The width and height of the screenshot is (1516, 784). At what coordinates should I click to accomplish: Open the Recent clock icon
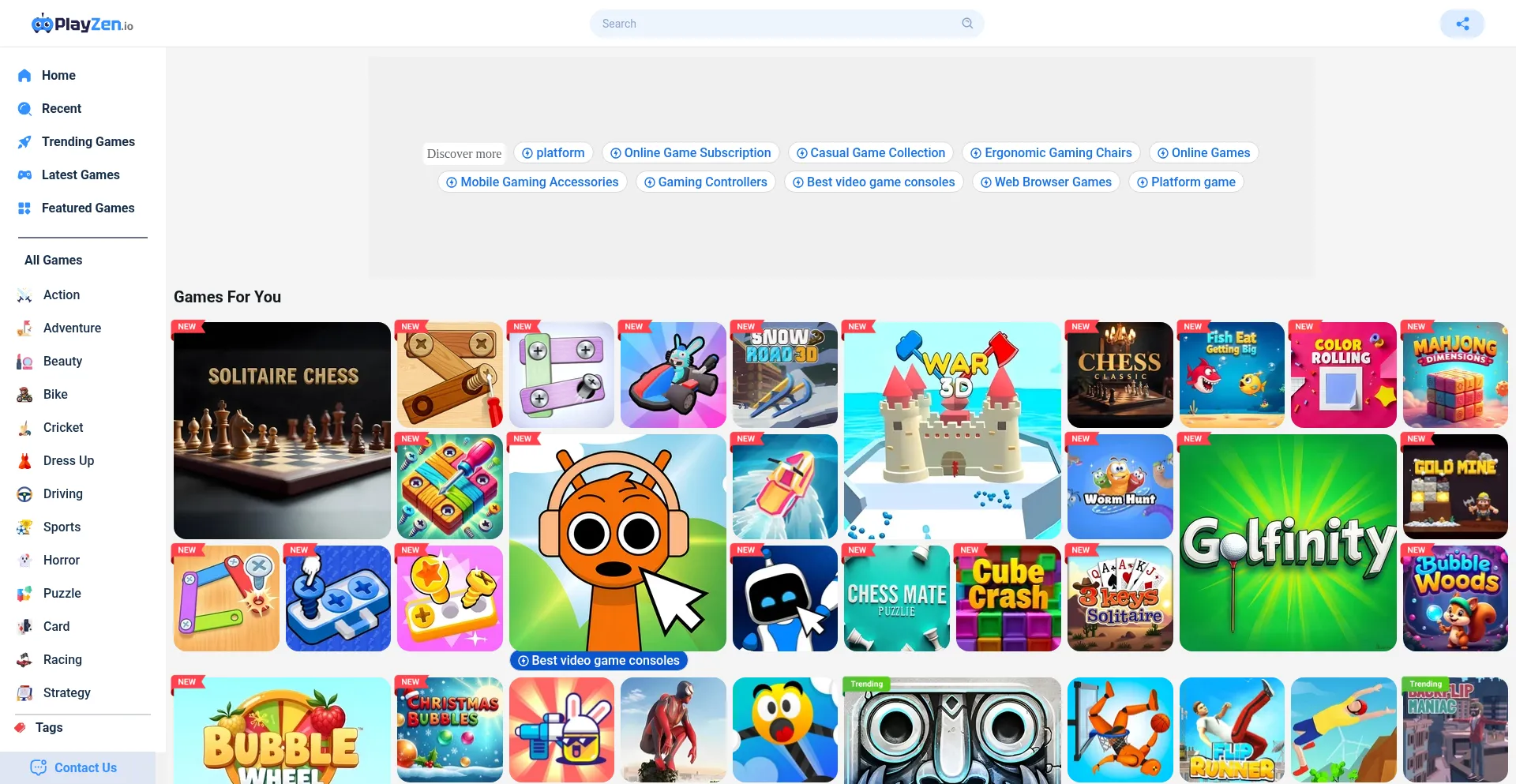click(x=24, y=109)
